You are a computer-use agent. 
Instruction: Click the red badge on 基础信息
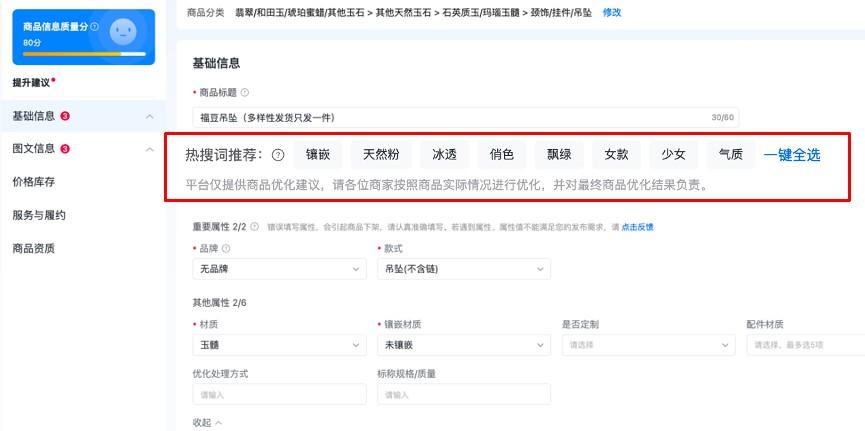pos(65,116)
